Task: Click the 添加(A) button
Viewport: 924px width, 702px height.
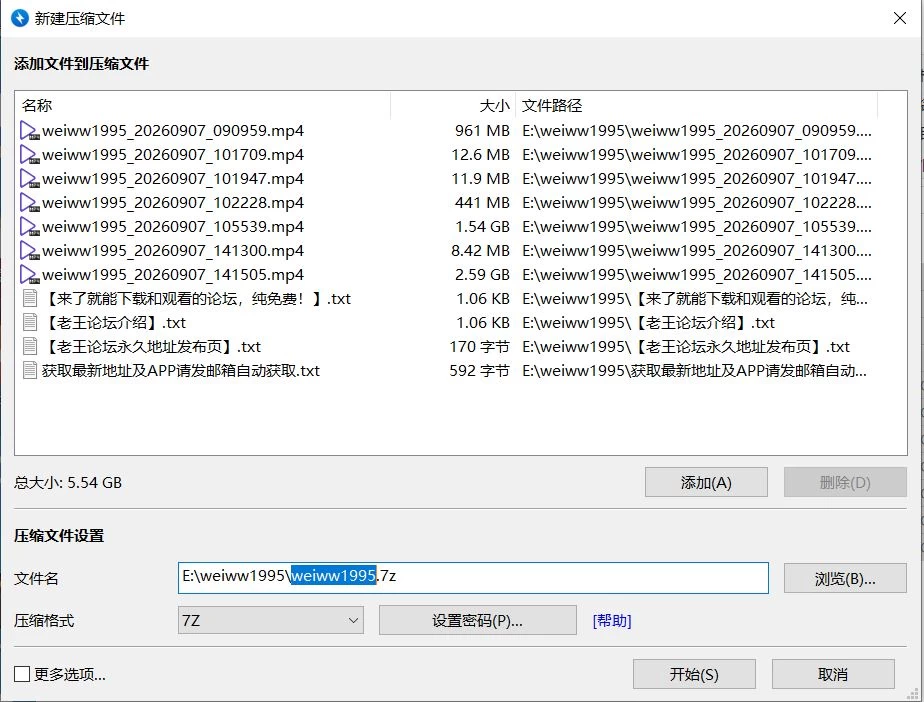Action: (x=706, y=483)
